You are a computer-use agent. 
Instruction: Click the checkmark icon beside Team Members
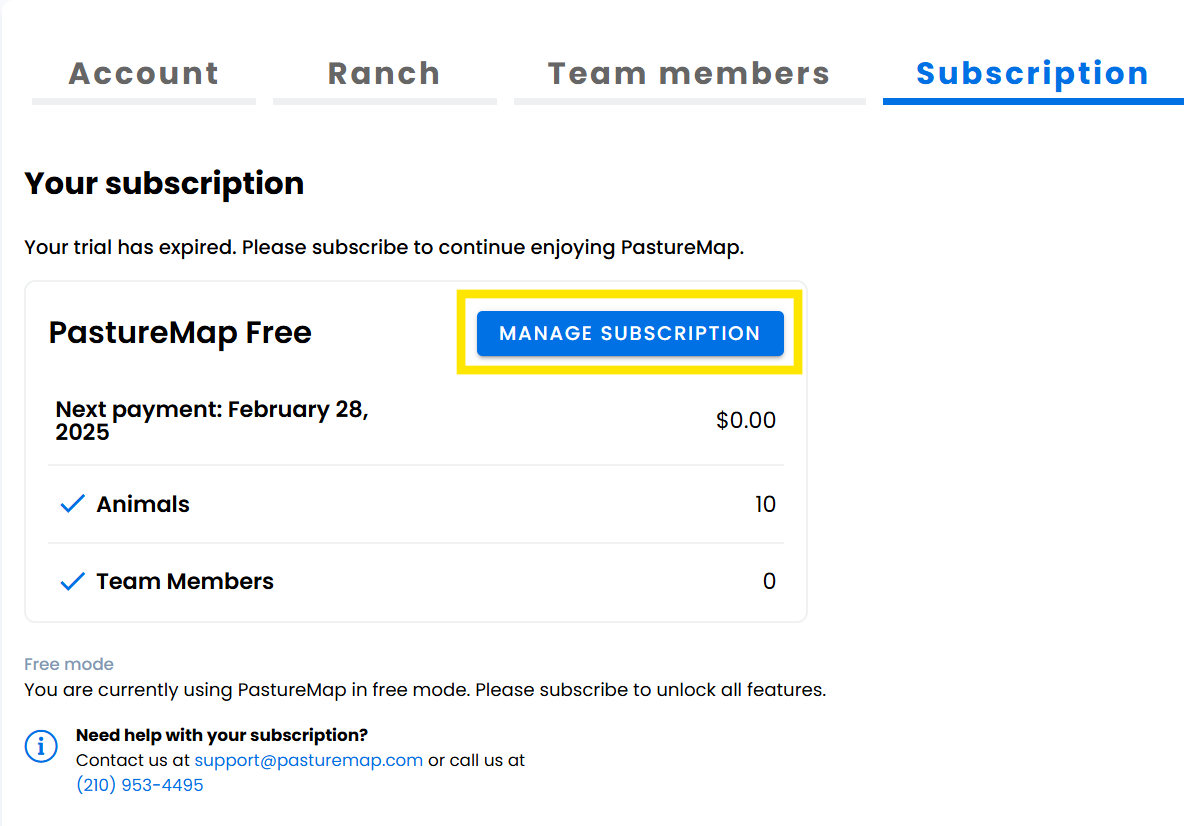click(x=73, y=581)
